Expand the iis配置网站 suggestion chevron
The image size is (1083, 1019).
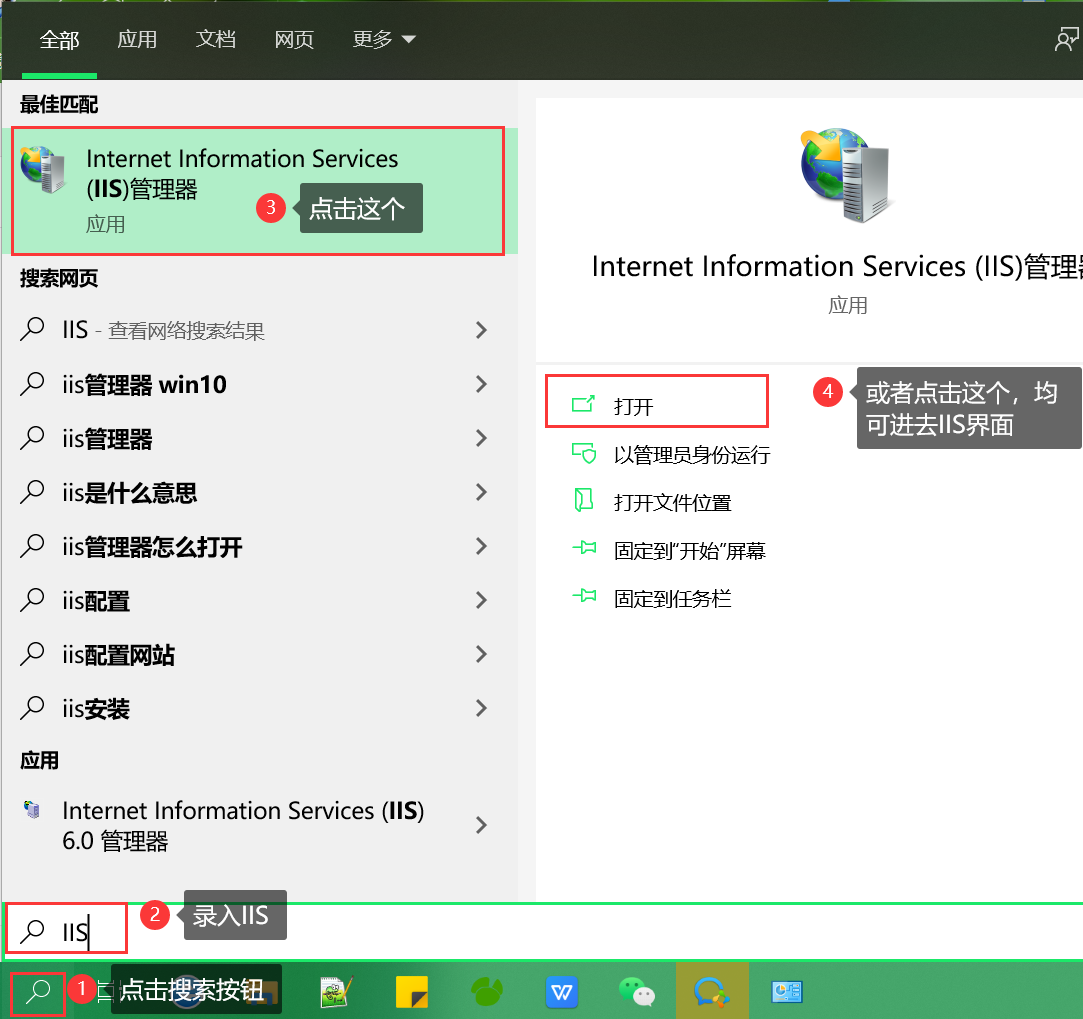(x=481, y=654)
